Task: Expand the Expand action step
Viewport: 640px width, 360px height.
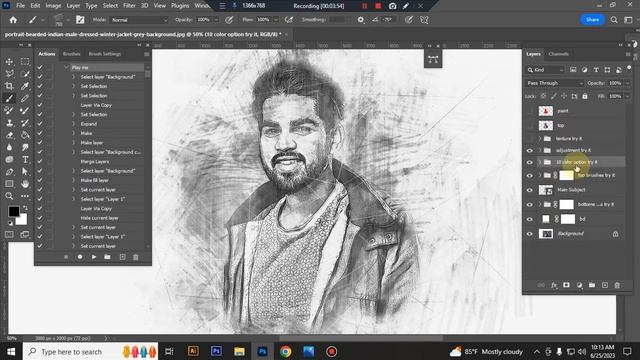Action: point(74,124)
